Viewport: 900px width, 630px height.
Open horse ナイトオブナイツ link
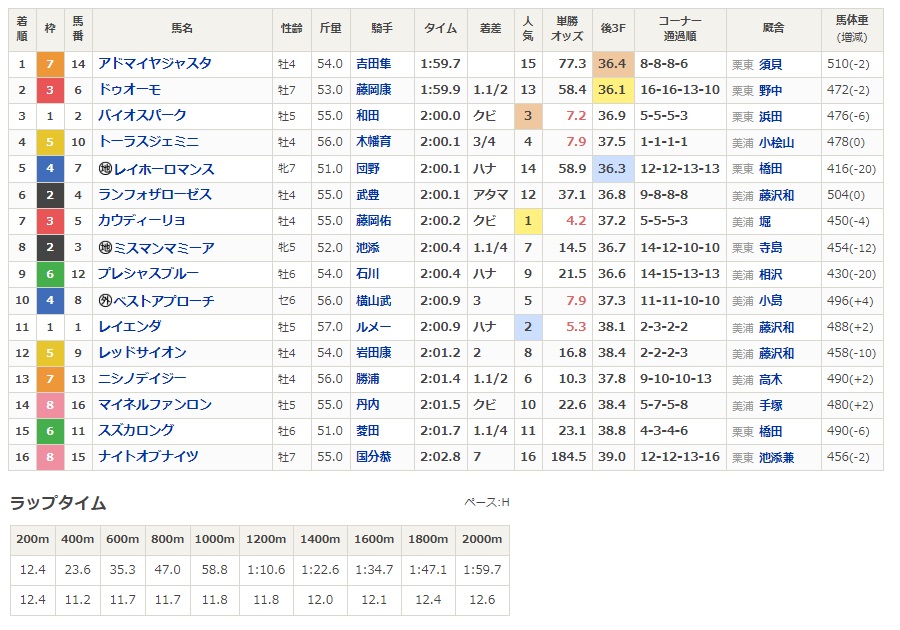point(148,456)
